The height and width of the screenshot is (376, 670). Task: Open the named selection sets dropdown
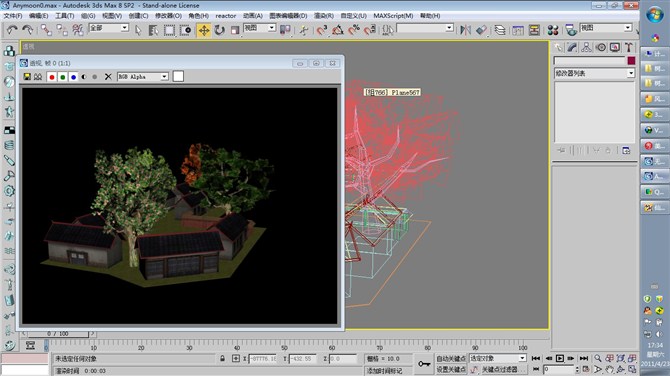[x=425, y=28]
